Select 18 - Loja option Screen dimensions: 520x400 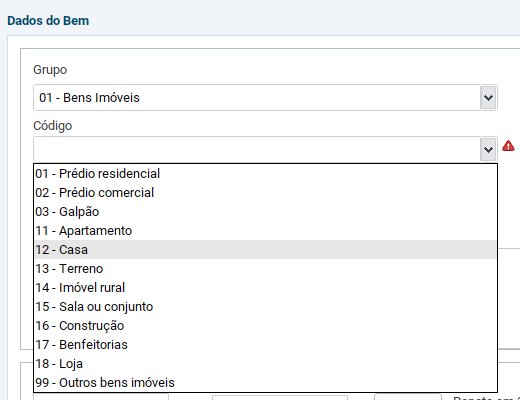click(x=265, y=363)
